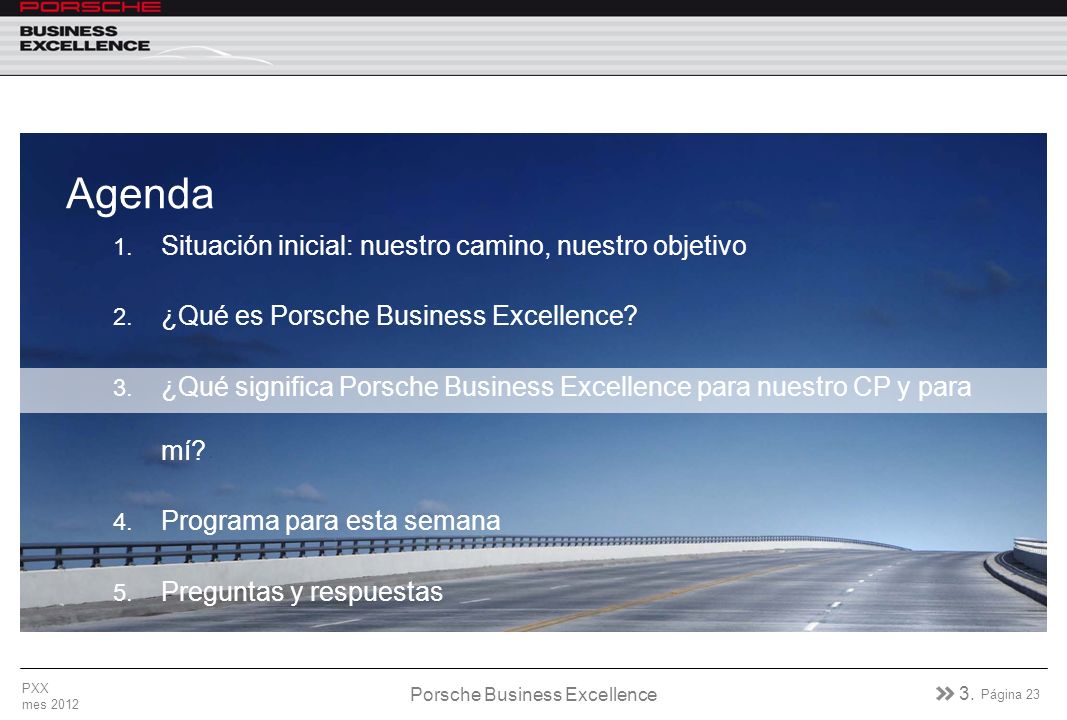
Task: Click the section number '3.' in footer
Action: pos(966,693)
